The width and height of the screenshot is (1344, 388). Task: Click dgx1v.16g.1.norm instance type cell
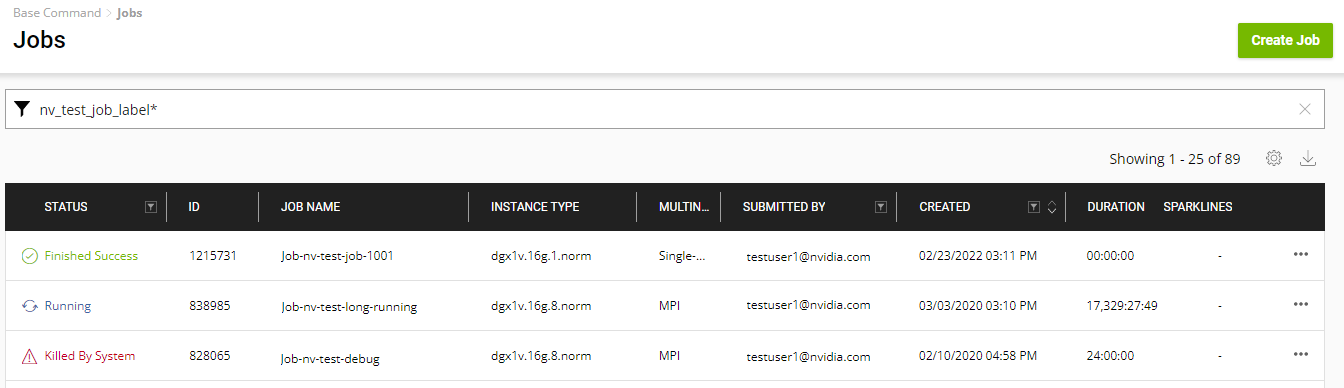pyautogui.click(x=541, y=256)
